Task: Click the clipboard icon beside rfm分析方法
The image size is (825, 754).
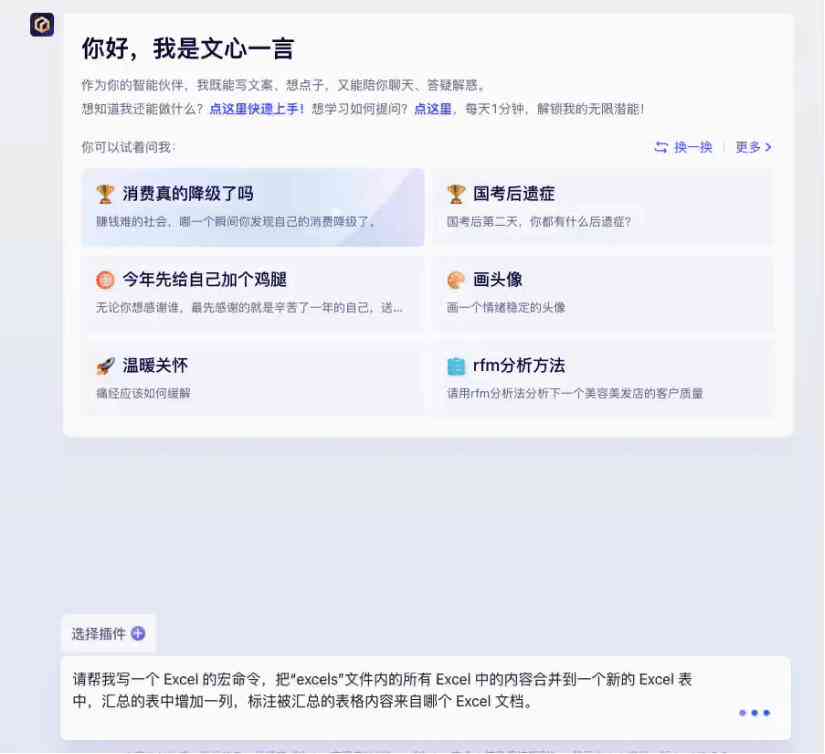Action: (456, 366)
